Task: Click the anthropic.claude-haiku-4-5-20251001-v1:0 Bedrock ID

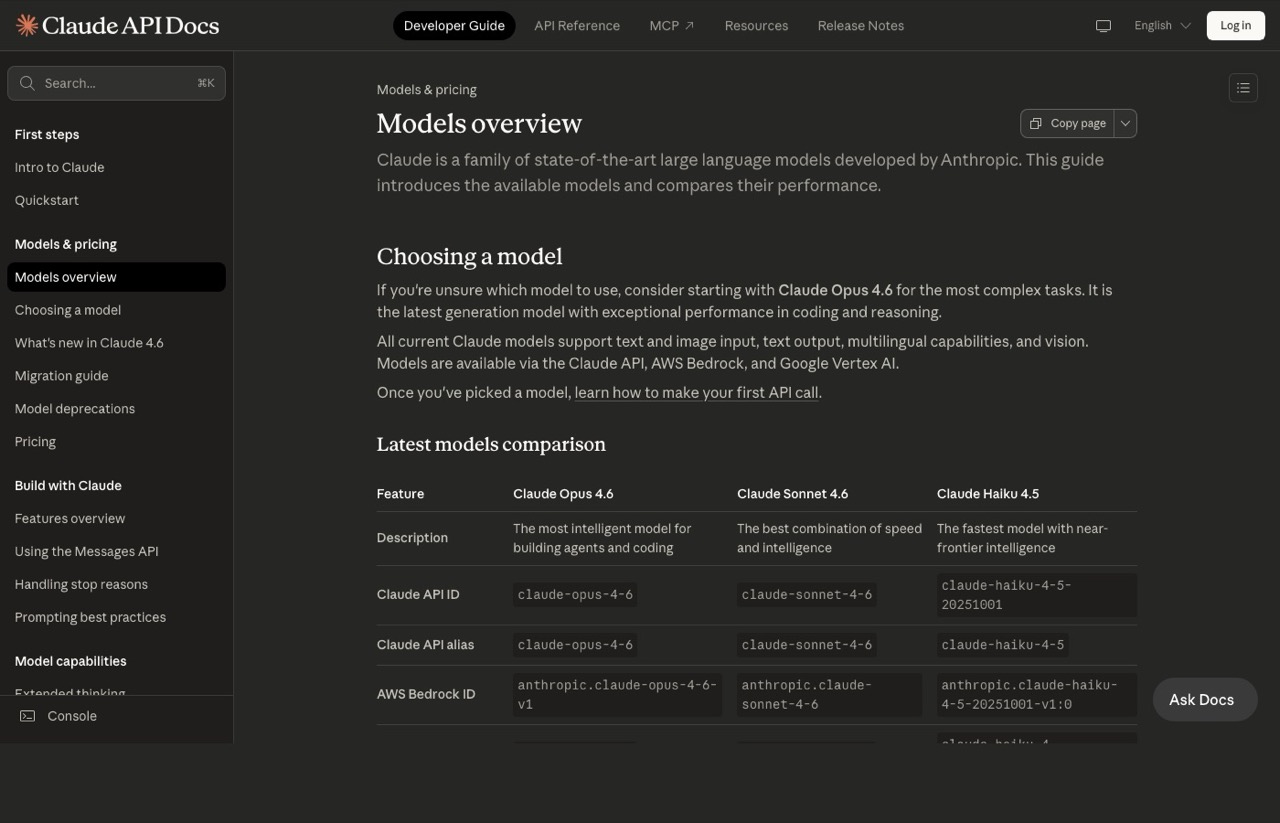Action: point(1037,695)
